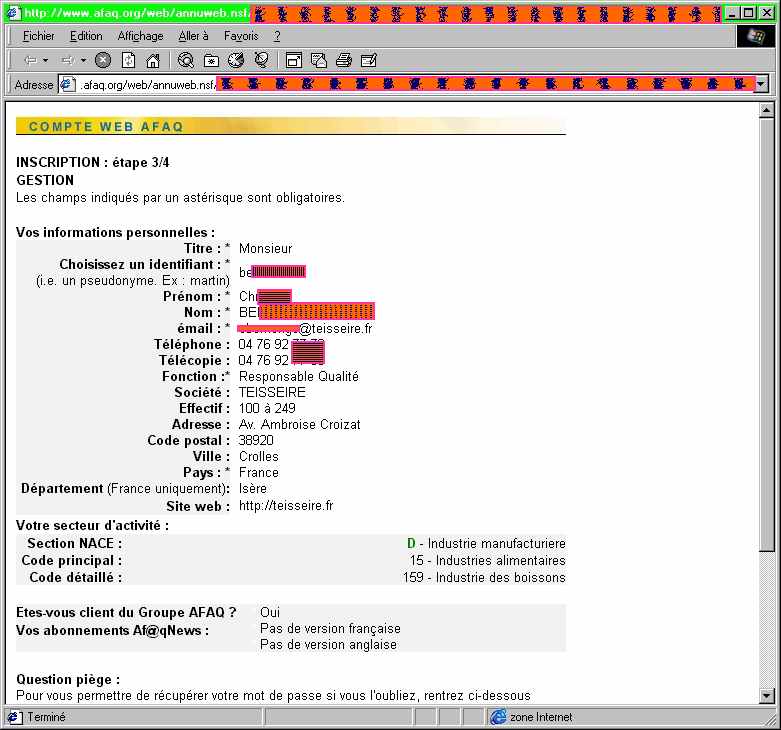Image resolution: width=781 pixels, height=730 pixels.
Task: Click the scrollbar down arrow
Action: coord(766,695)
